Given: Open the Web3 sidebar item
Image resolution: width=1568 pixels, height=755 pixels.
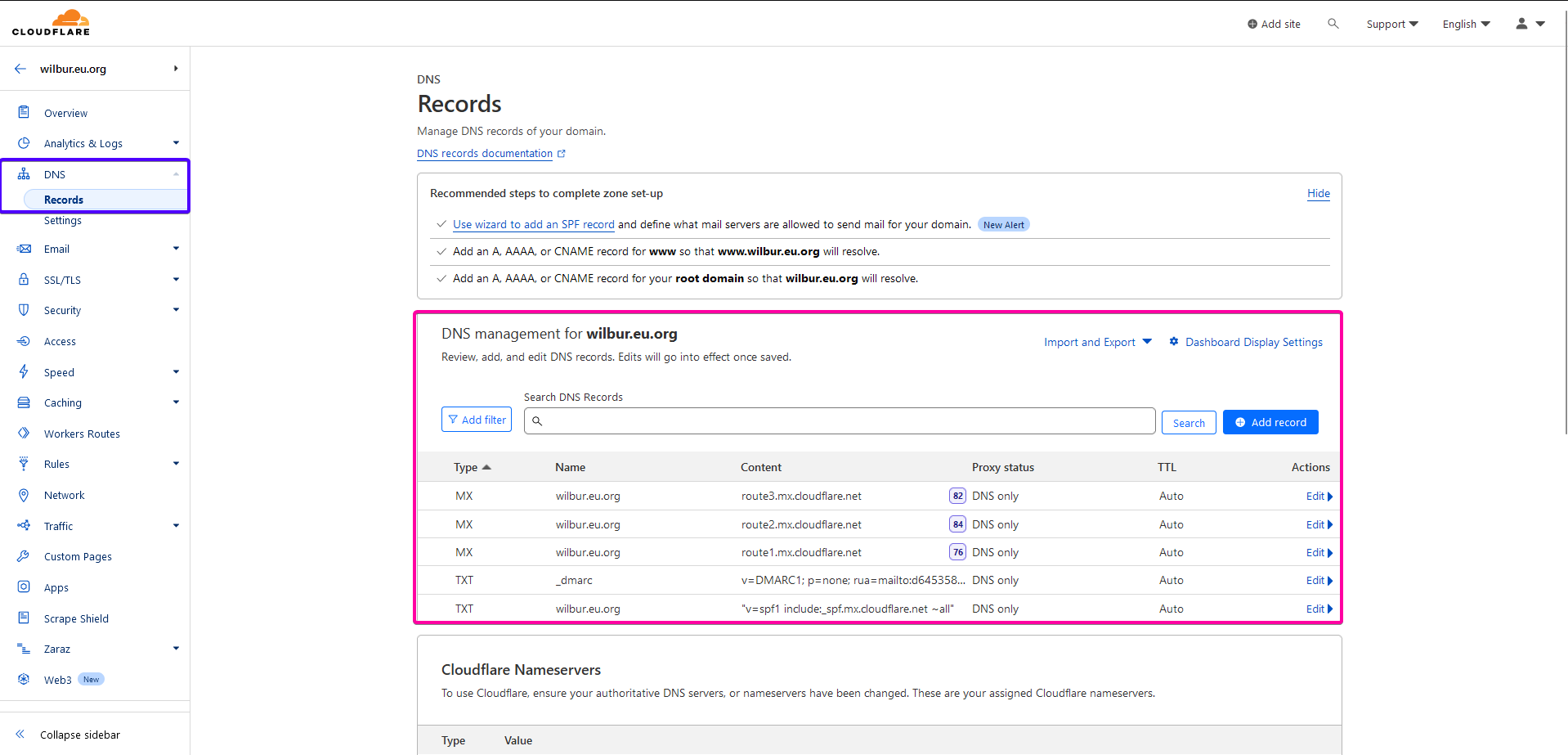Looking at the screenshot, I should [x=57, y=680].
